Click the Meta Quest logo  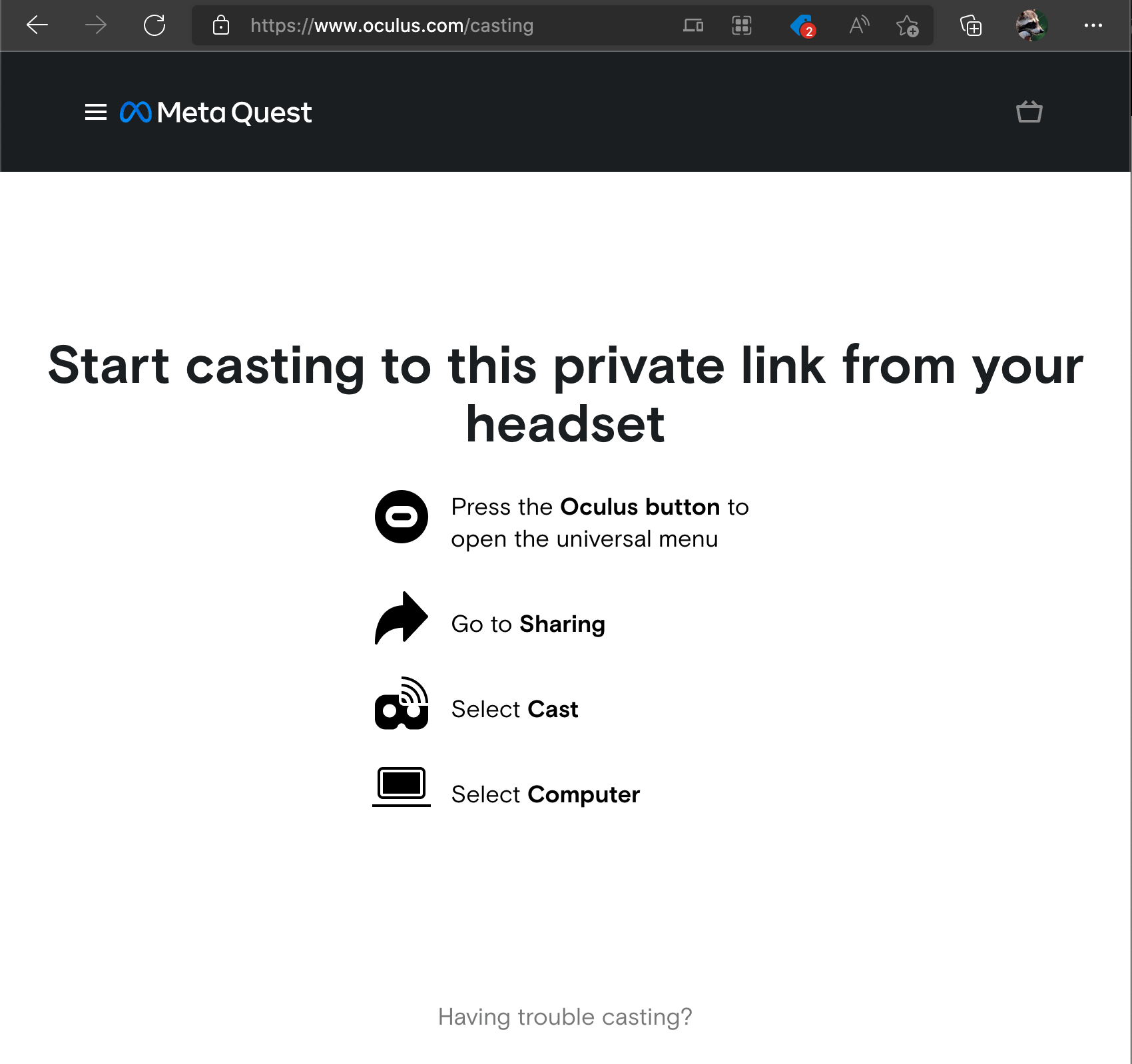tap(216, 112)
